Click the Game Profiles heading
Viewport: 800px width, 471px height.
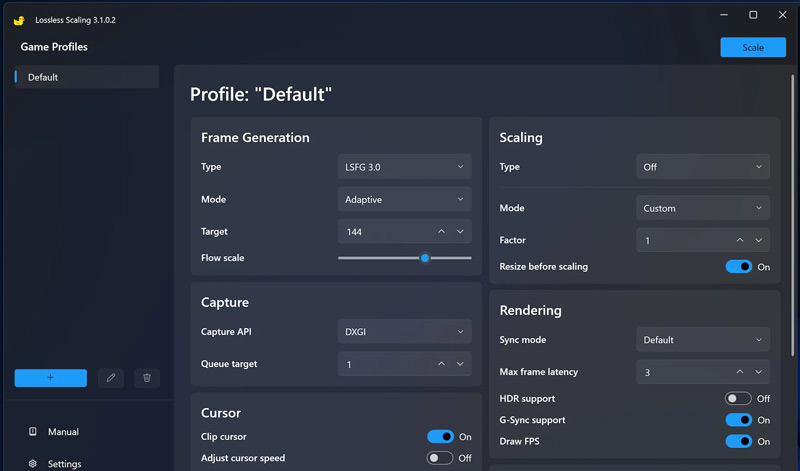(x=54, y=47)
